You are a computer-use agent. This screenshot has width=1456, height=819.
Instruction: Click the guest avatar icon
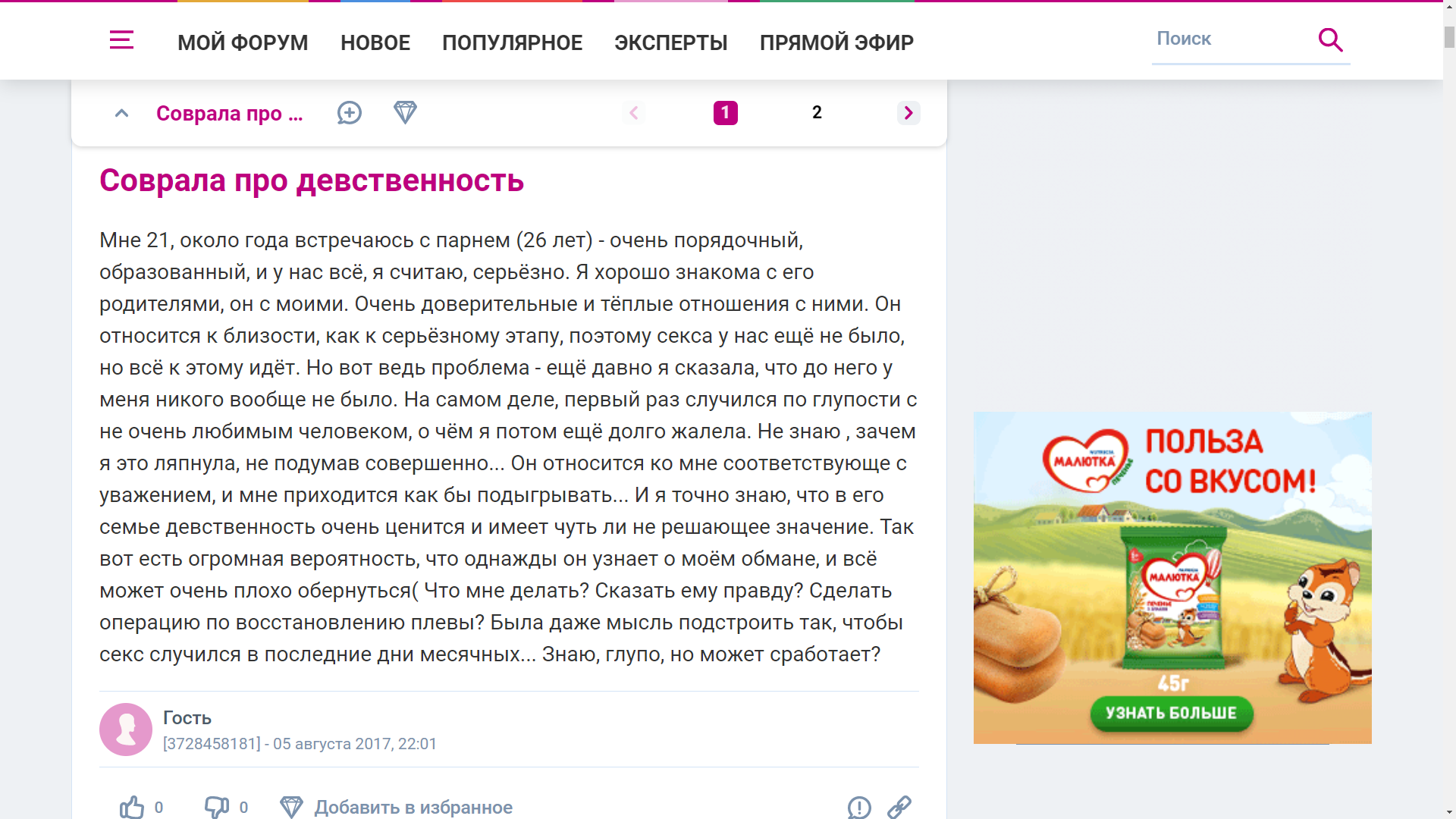point(126,730)
